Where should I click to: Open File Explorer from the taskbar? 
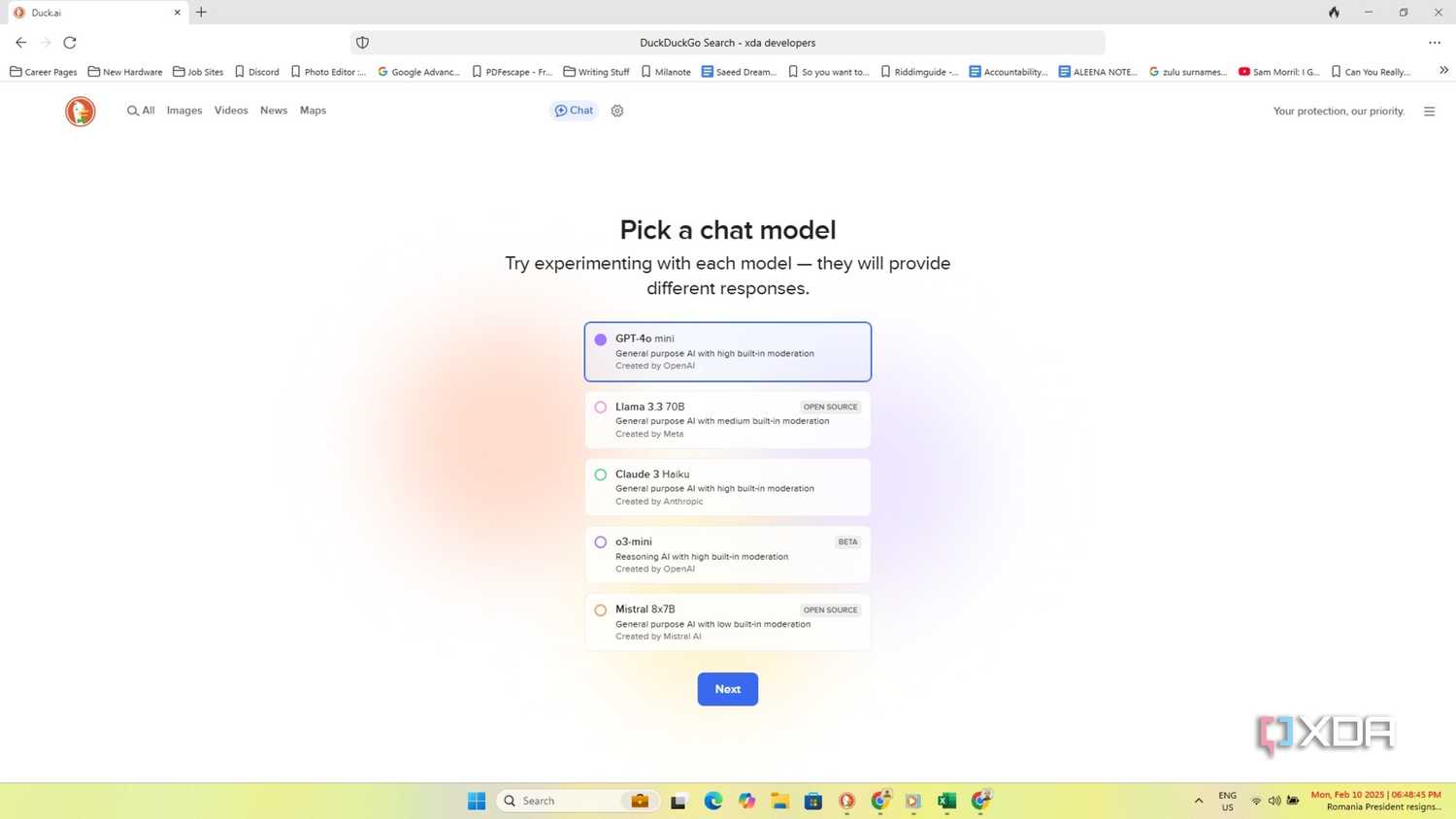[x=780, y=801]
